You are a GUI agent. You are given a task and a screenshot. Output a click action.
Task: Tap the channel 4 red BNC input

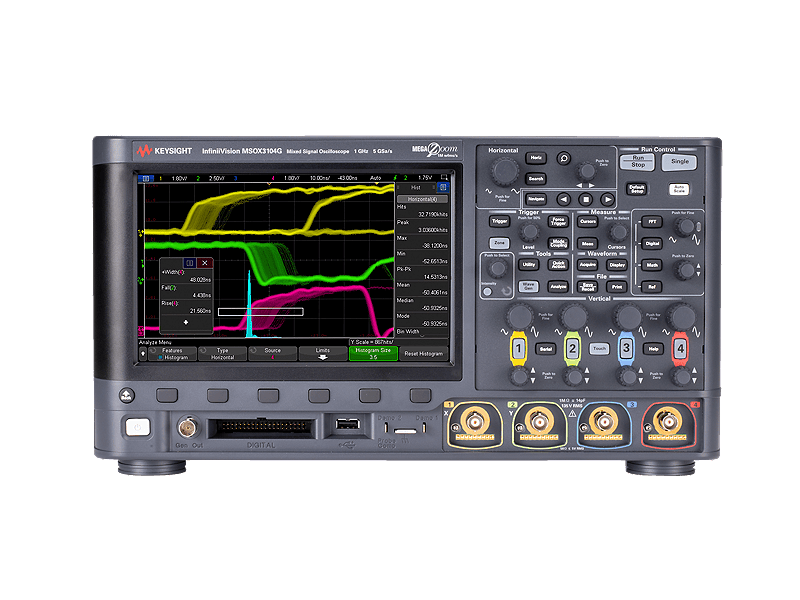(x=667, y=422)
